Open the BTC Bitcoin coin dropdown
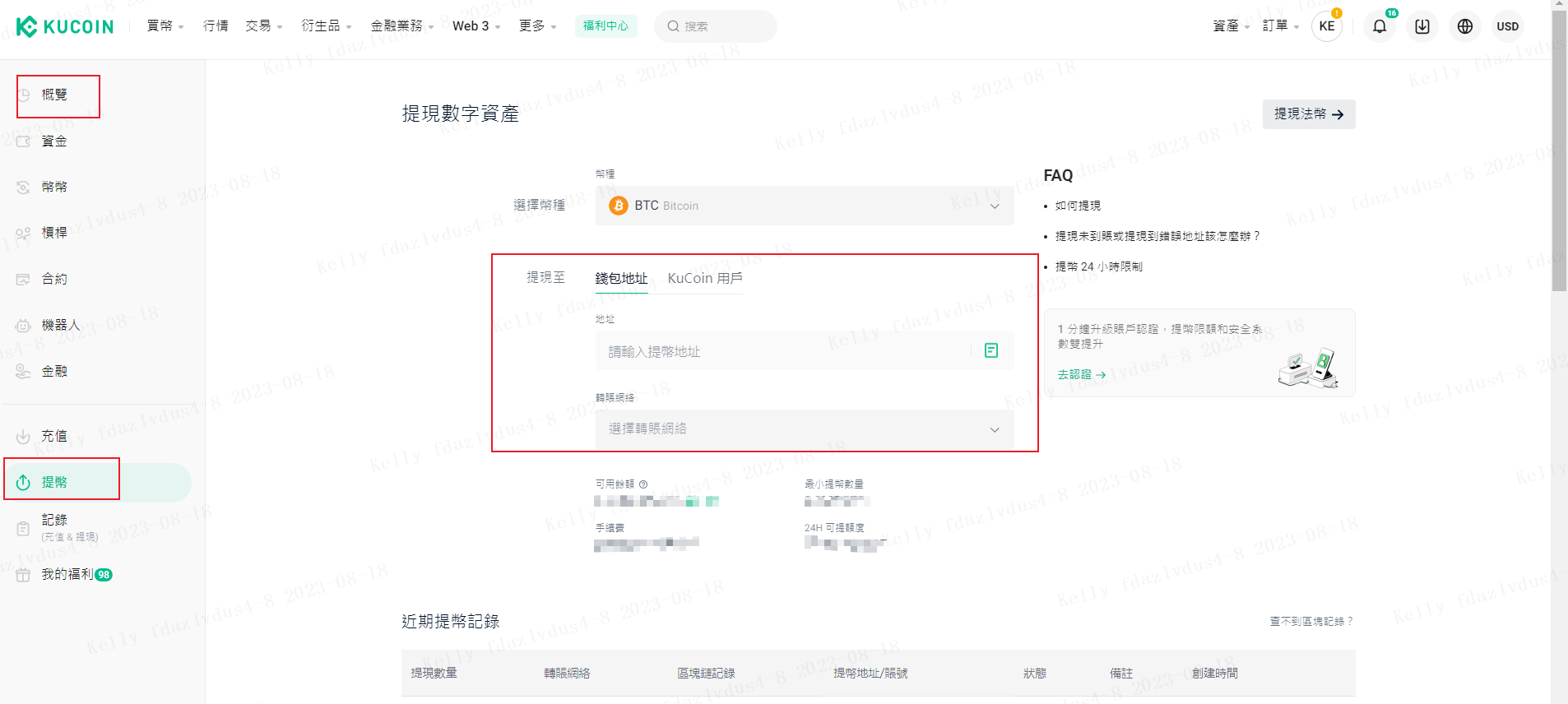Viewport: 1568px width, 704px height. pos(805,206)
